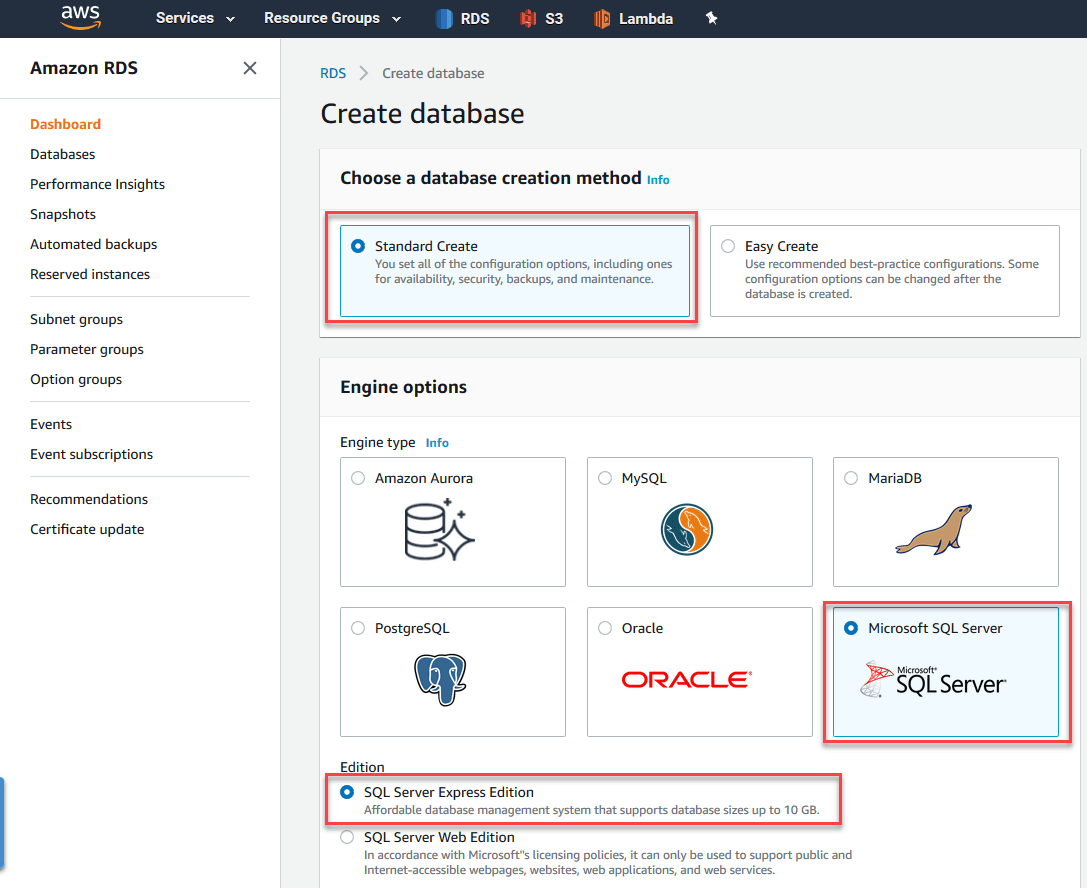1087x888 pixels.
Task: Click the pin/favorites star icon in the navbar
Action: pyautogui.click(x=711, y=17)
